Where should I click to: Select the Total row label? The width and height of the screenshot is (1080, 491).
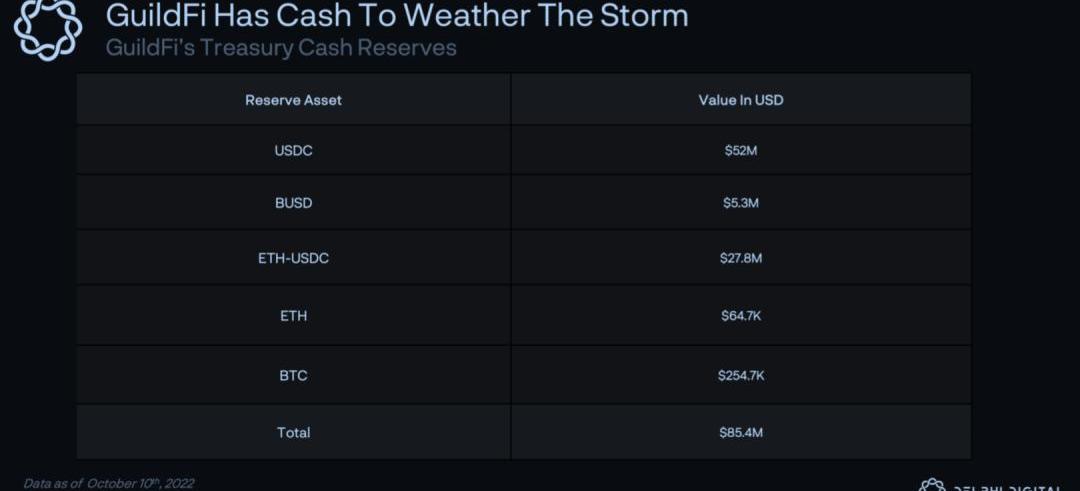click(293, 432)
